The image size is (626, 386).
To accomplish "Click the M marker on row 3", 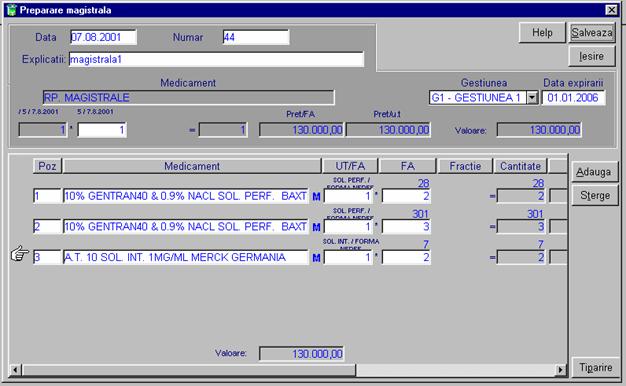I will [316, 258].
